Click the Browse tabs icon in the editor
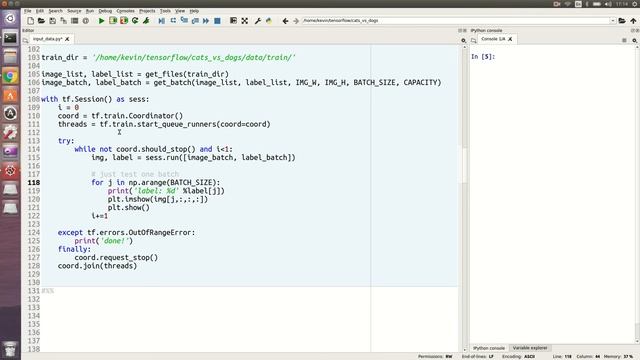 click(26, 40)
